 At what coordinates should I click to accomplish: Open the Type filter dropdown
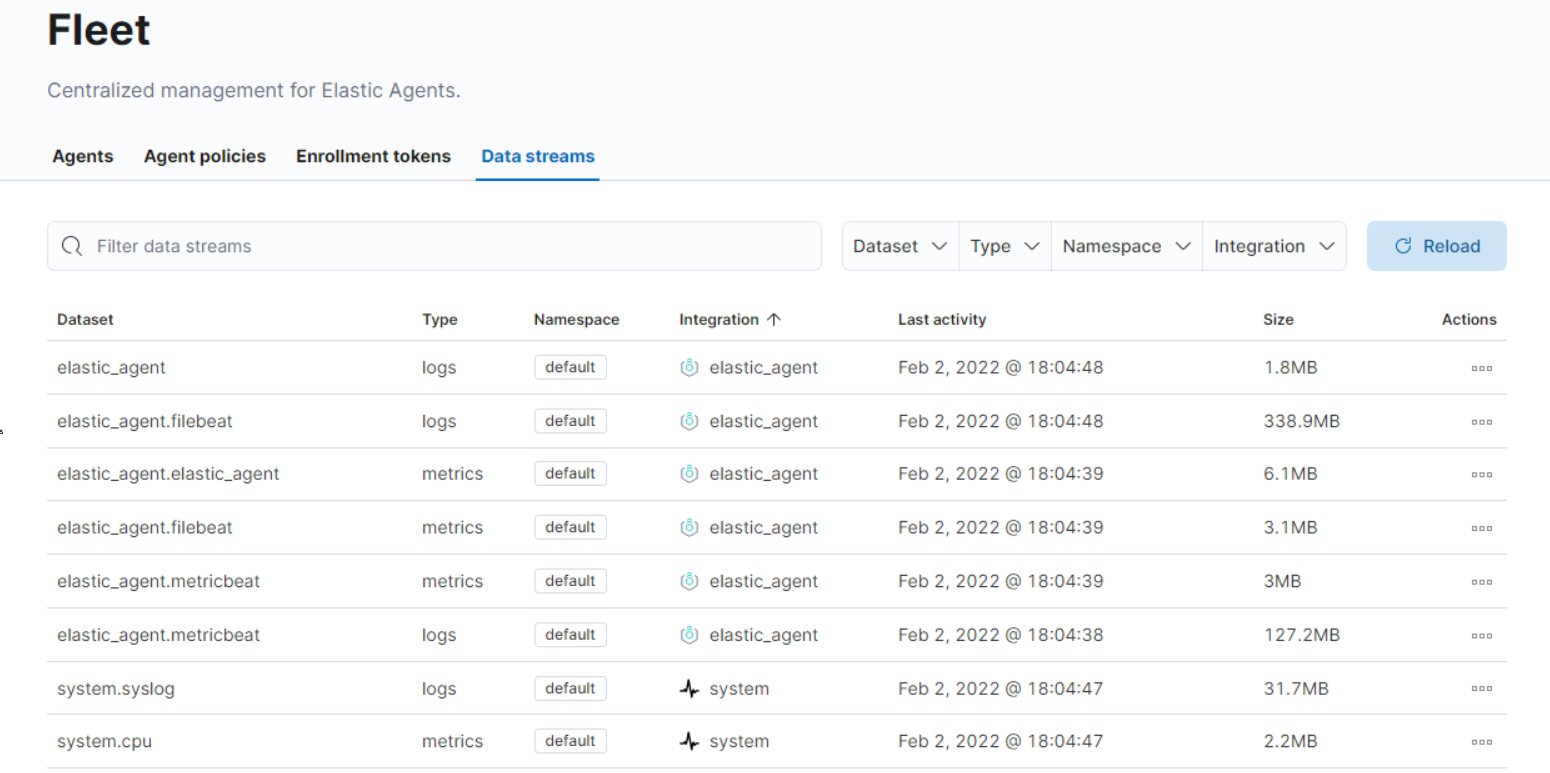point(1005,246)
